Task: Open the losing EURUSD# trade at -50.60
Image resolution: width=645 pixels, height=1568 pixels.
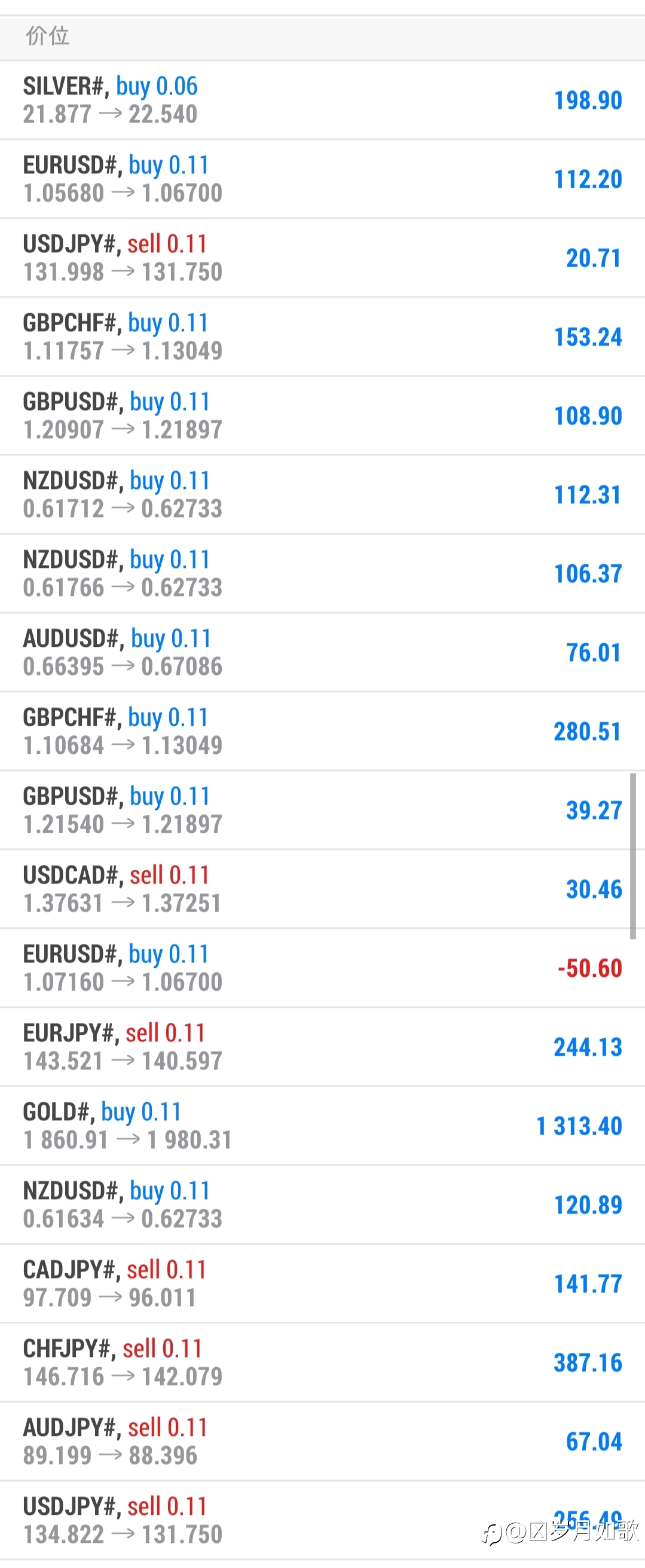Action: pos(323,968)
